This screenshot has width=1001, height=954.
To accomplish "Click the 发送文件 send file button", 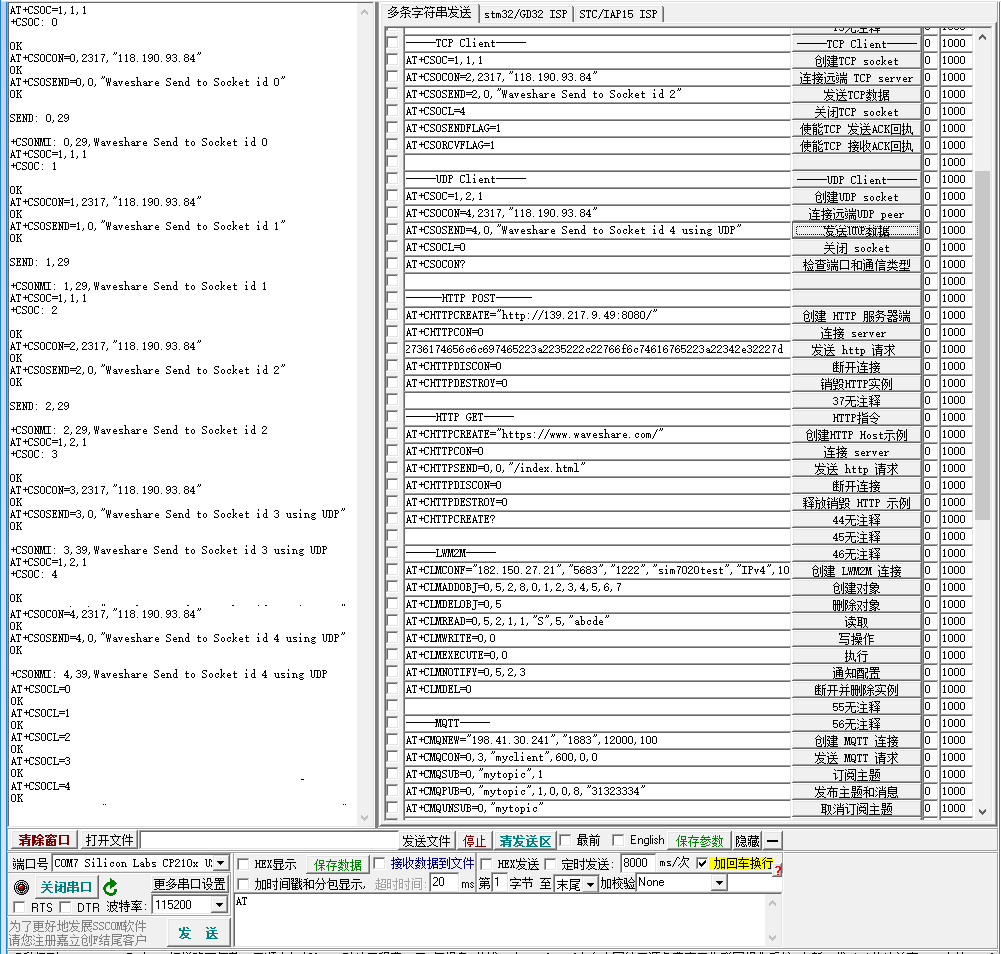I will tap(426, 840).
